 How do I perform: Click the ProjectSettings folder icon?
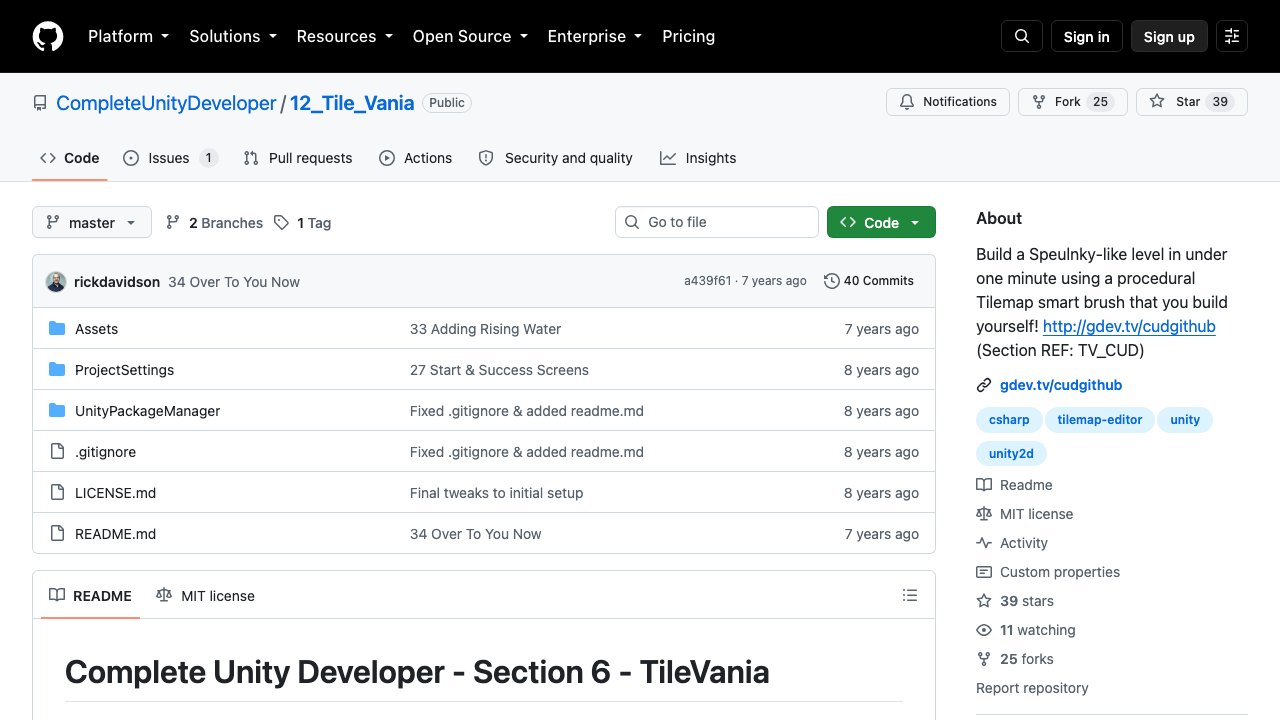57,370
